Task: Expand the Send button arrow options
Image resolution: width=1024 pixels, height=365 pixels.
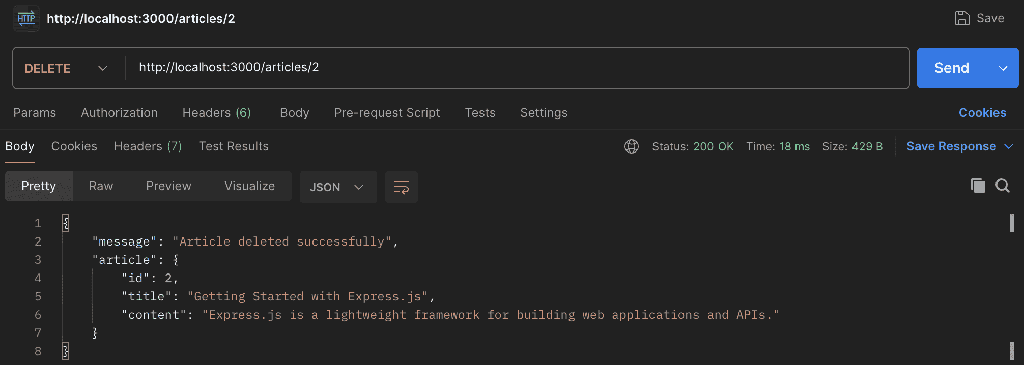Action: [x=1004, y=68]
